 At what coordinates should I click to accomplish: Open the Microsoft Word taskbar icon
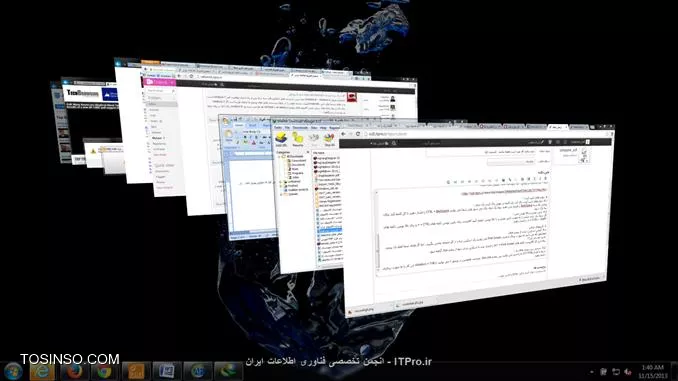point(166,371)
